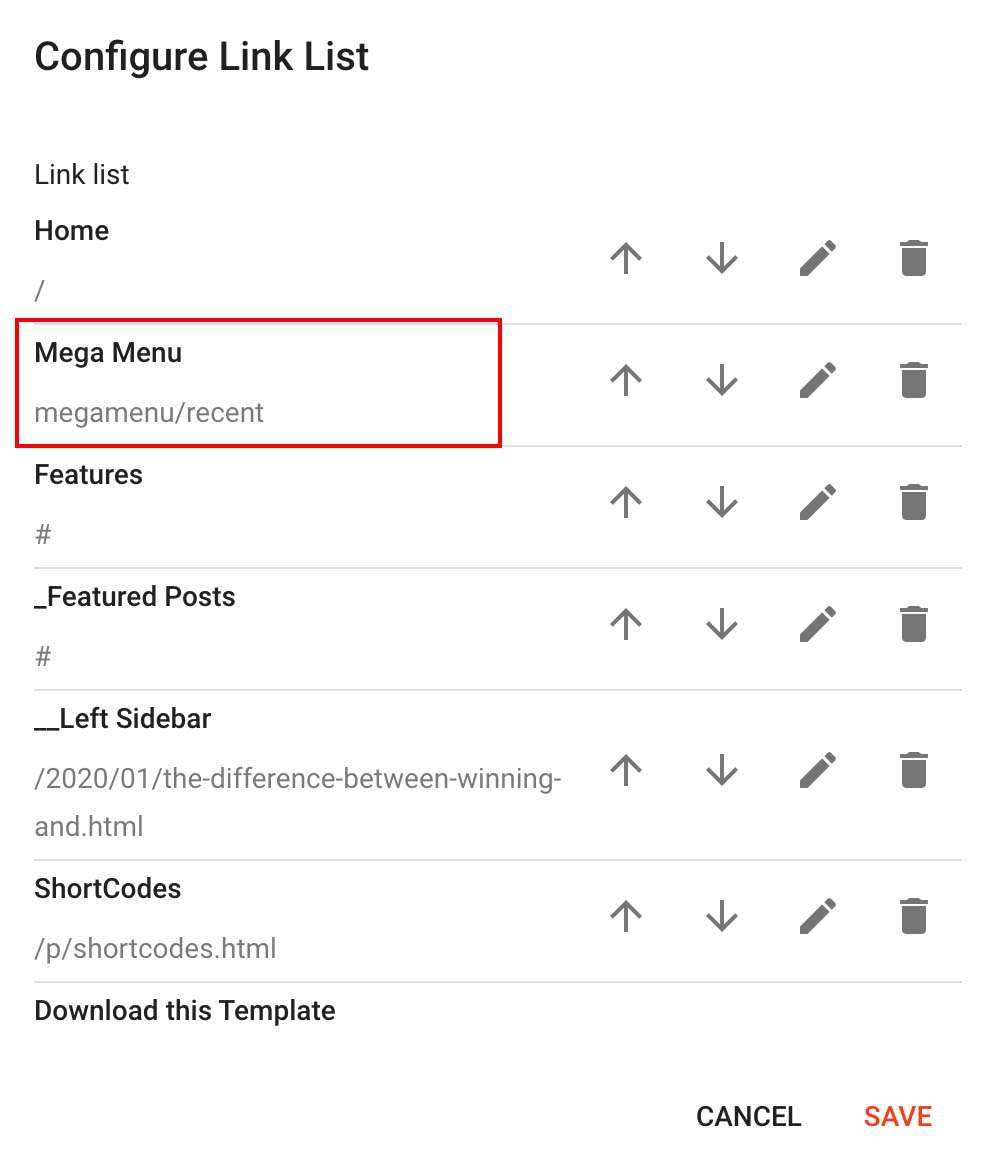
Task: Move ShortCodes link up
Action: [x=626, y=916]
